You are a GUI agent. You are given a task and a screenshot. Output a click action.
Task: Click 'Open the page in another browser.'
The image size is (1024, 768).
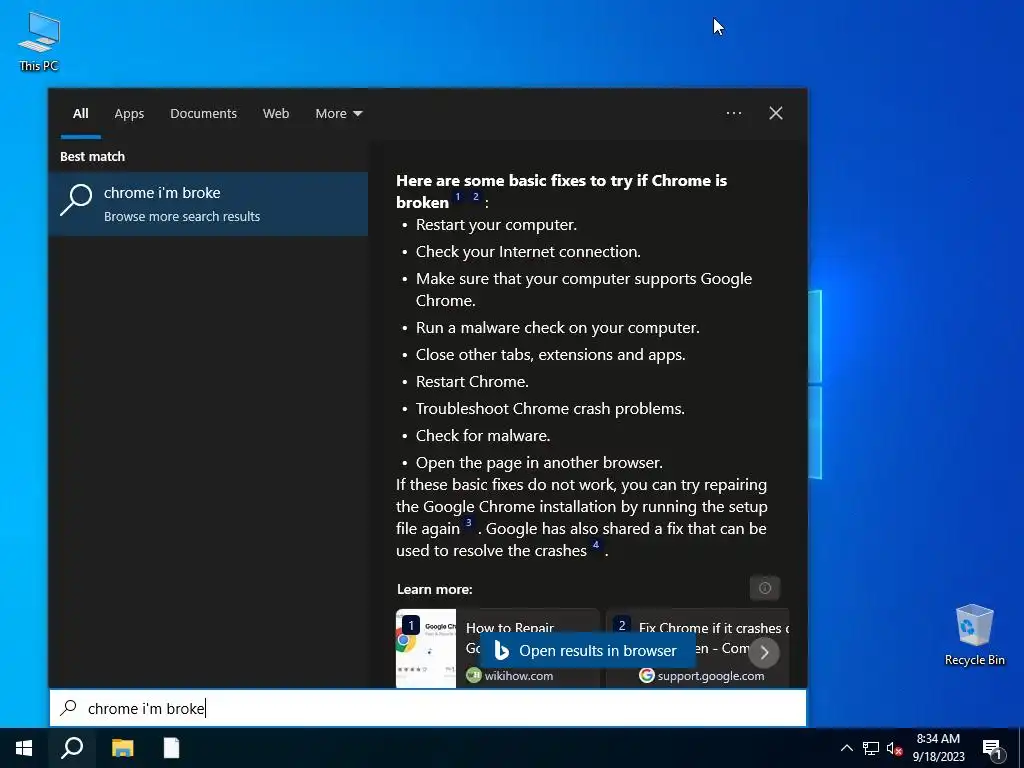[x=539, y=462]
